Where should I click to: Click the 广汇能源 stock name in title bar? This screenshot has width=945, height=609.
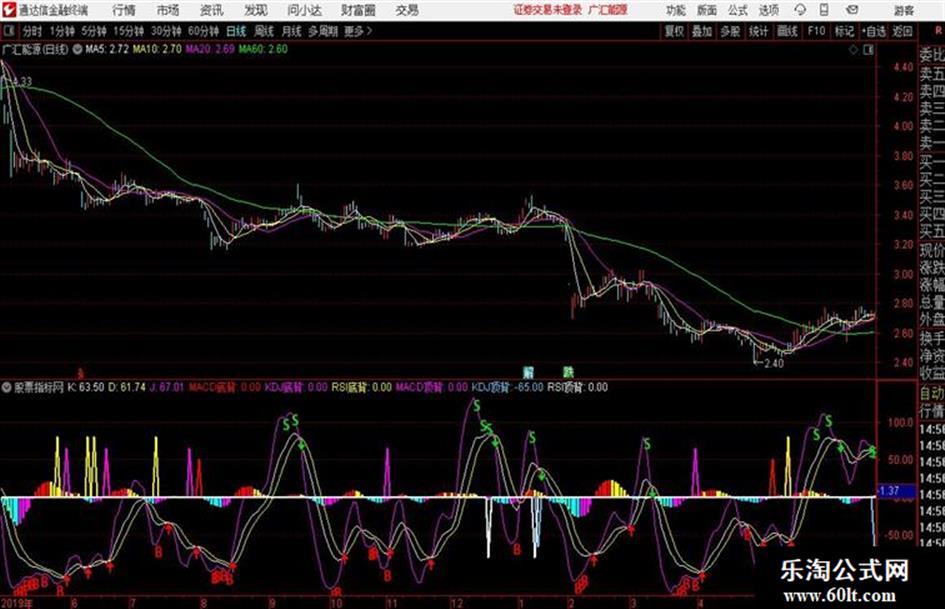[x=608, y=10]
